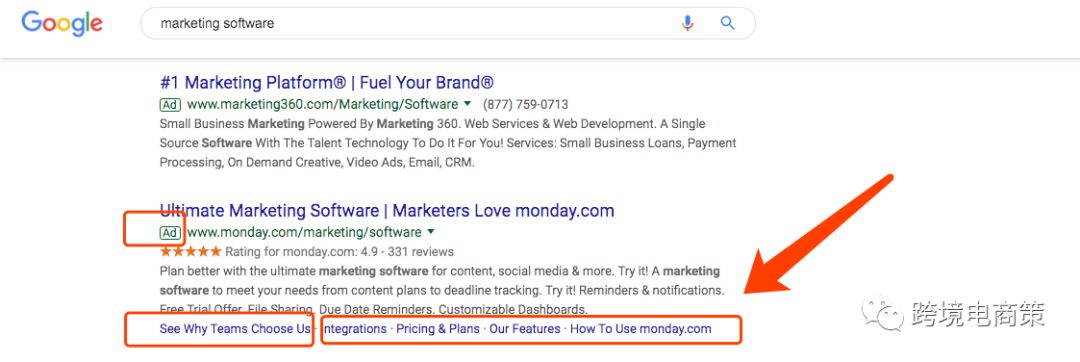
Task: Click the blue search magnifier icon
Action: [x=727, y=23]
